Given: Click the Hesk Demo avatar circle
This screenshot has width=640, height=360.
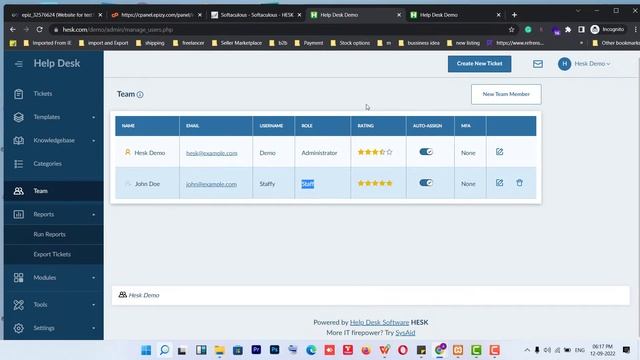Looking at the screenshot, I should pyautogui.click(x=564, y=64).
